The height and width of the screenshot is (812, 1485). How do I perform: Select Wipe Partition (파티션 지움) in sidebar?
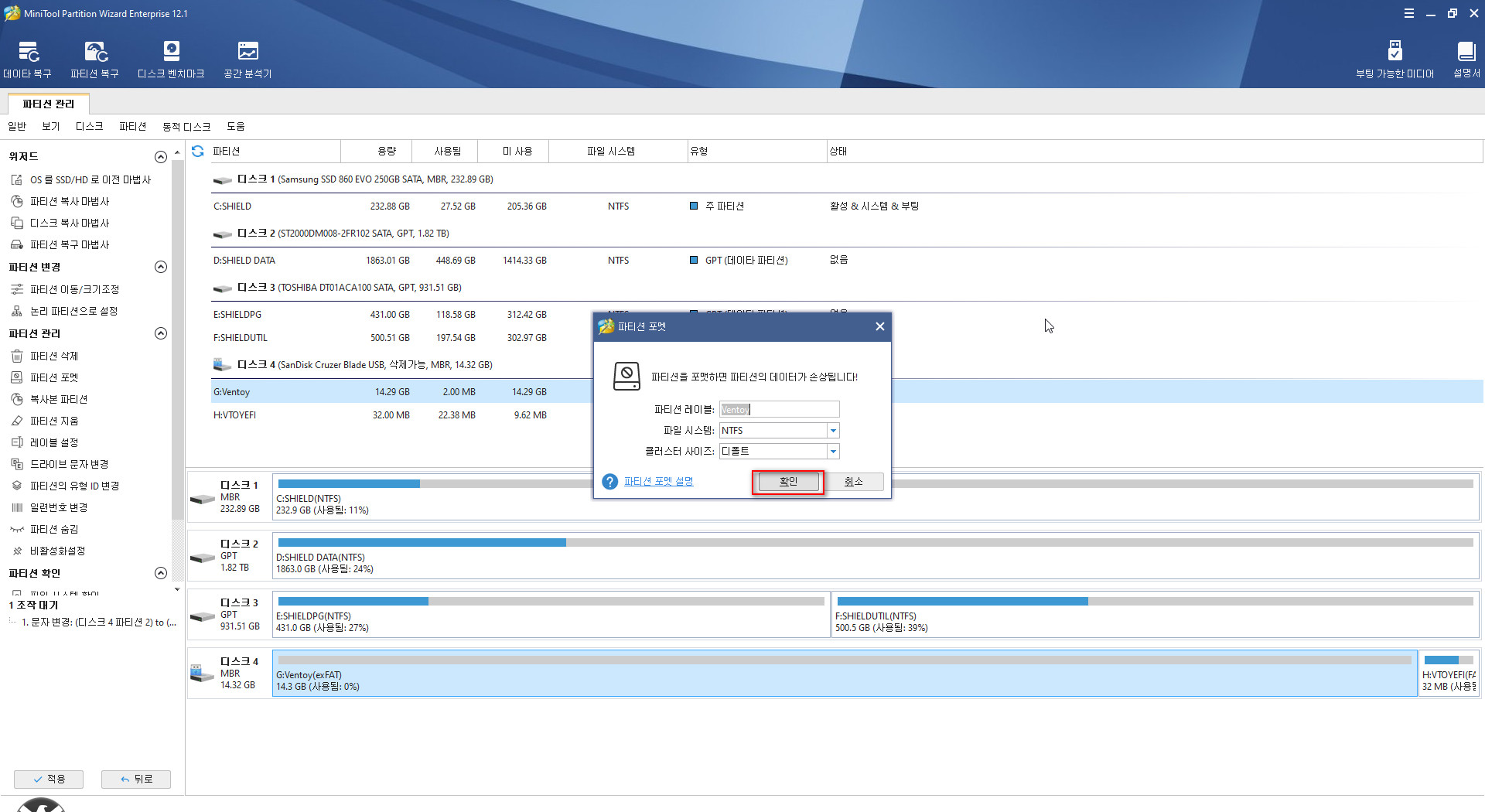click(x=53, y=421)
